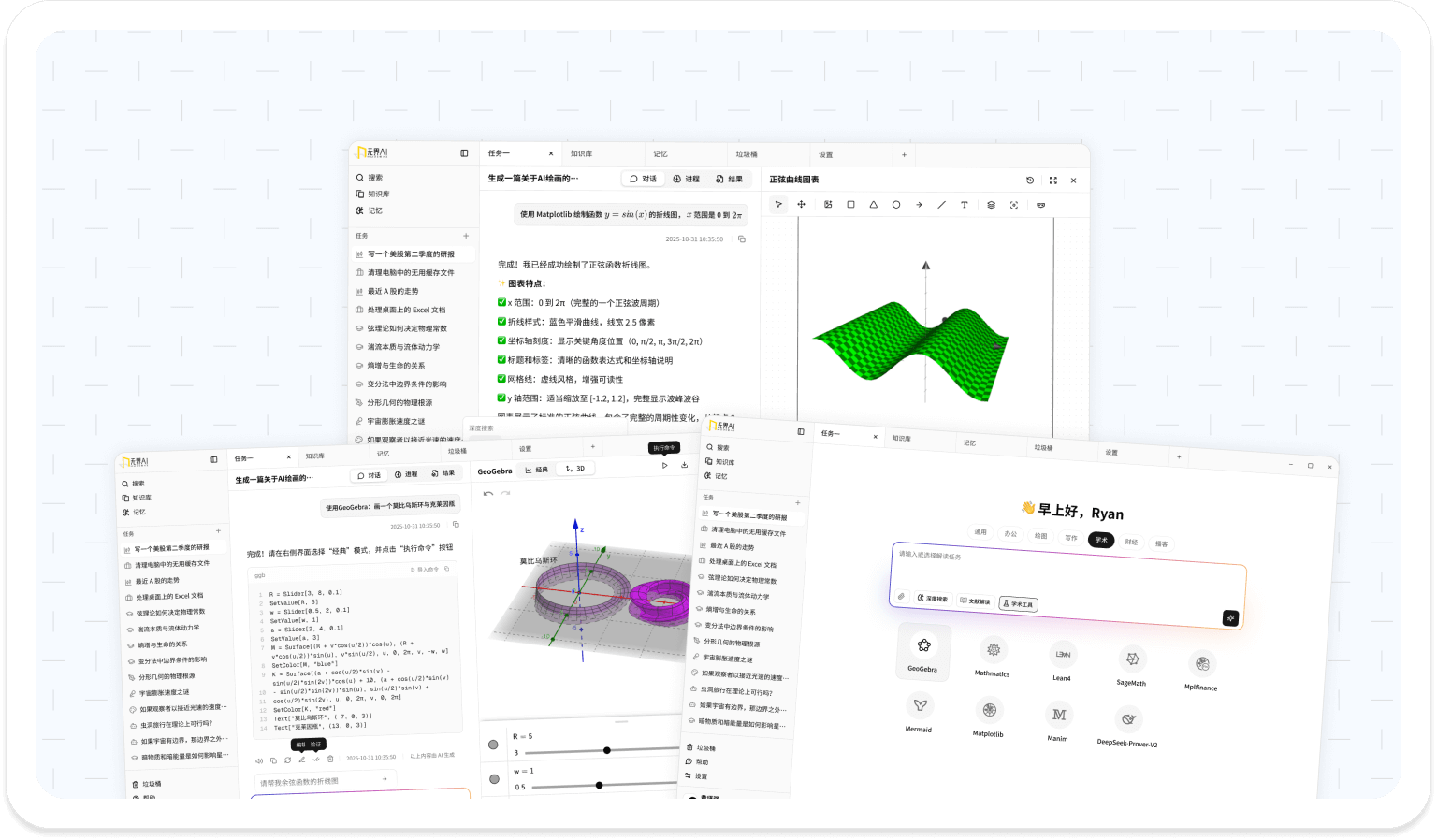Click the Manim tool icon
Viewport: 1437px width, 840px height.
[1059, 716]
